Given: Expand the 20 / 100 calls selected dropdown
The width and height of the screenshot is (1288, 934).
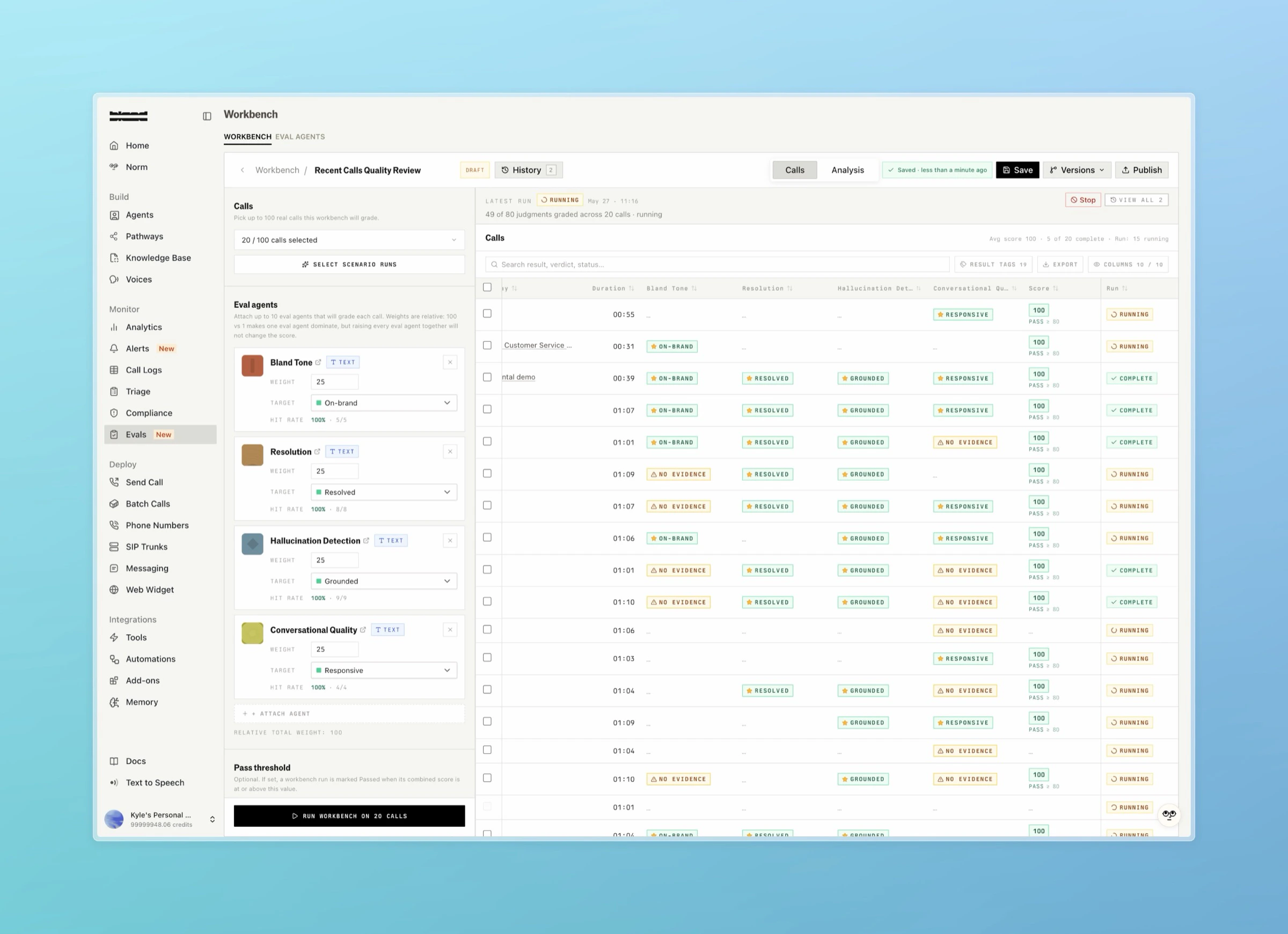Looking at the screenshot, I should pyautogui.click(x=349, y=240).
